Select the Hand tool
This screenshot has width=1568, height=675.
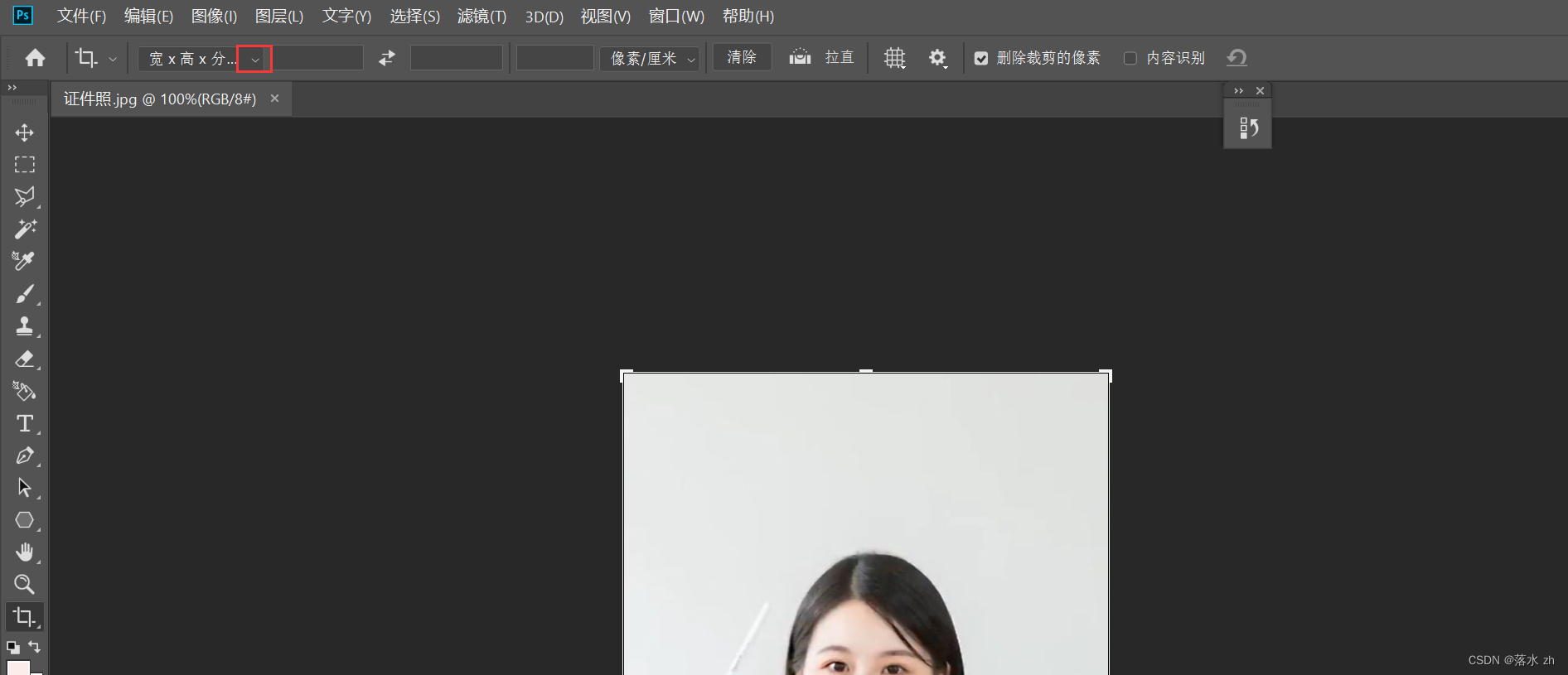[x=24, y=552]
